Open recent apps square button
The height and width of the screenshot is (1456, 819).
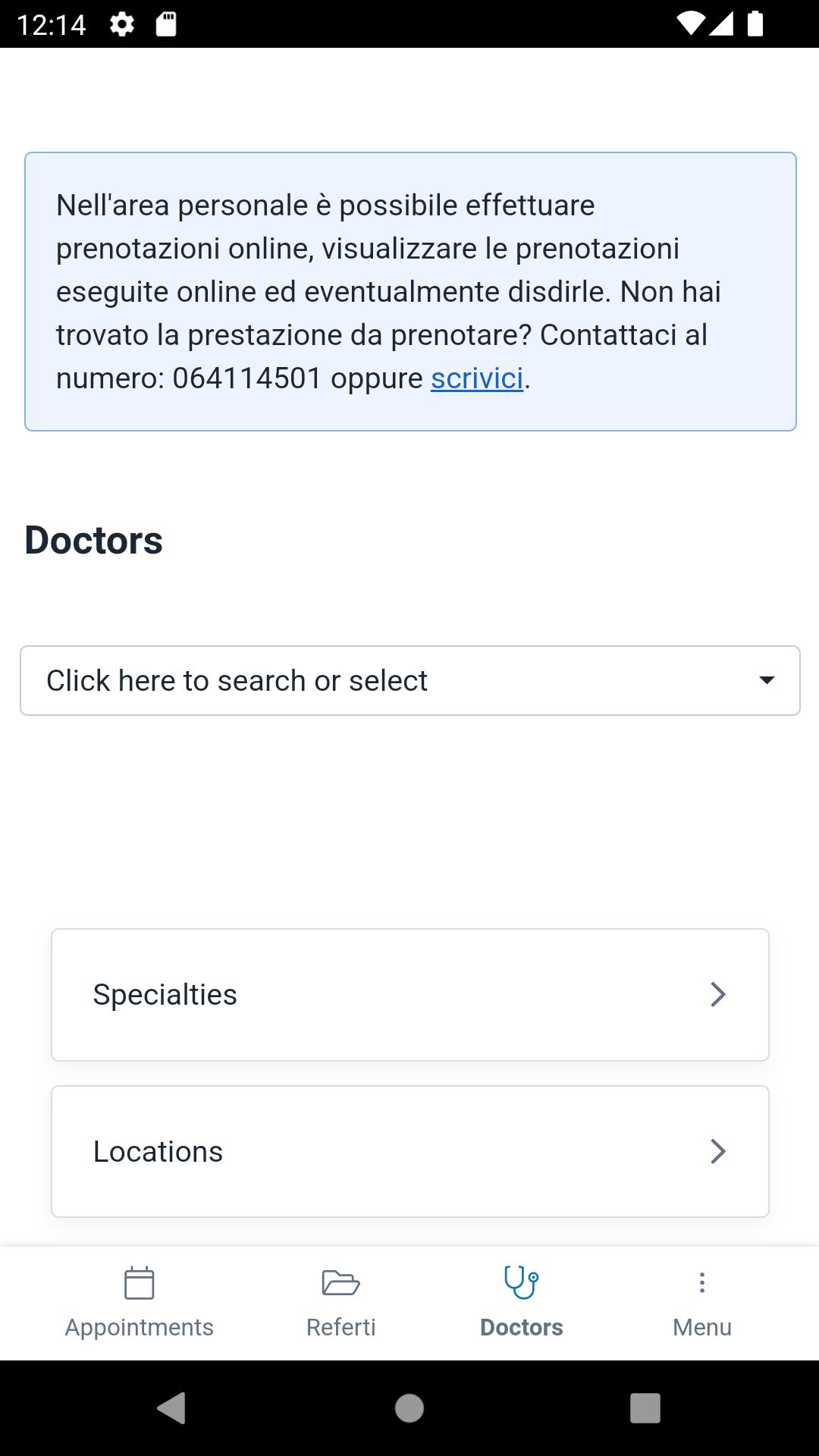point(645,1408)
